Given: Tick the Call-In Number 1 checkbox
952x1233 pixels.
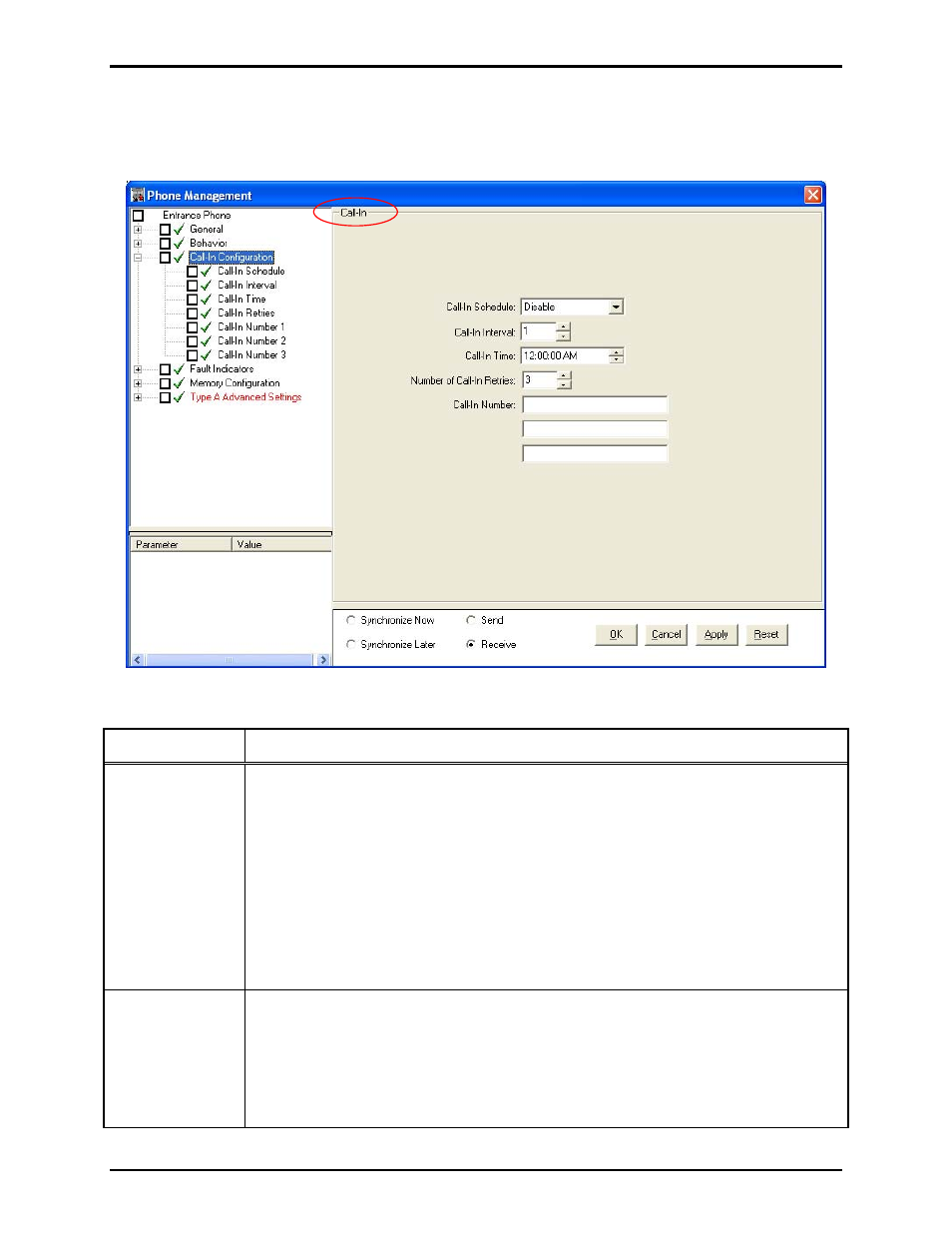Looking at the screenshot, I should [193, 327].
